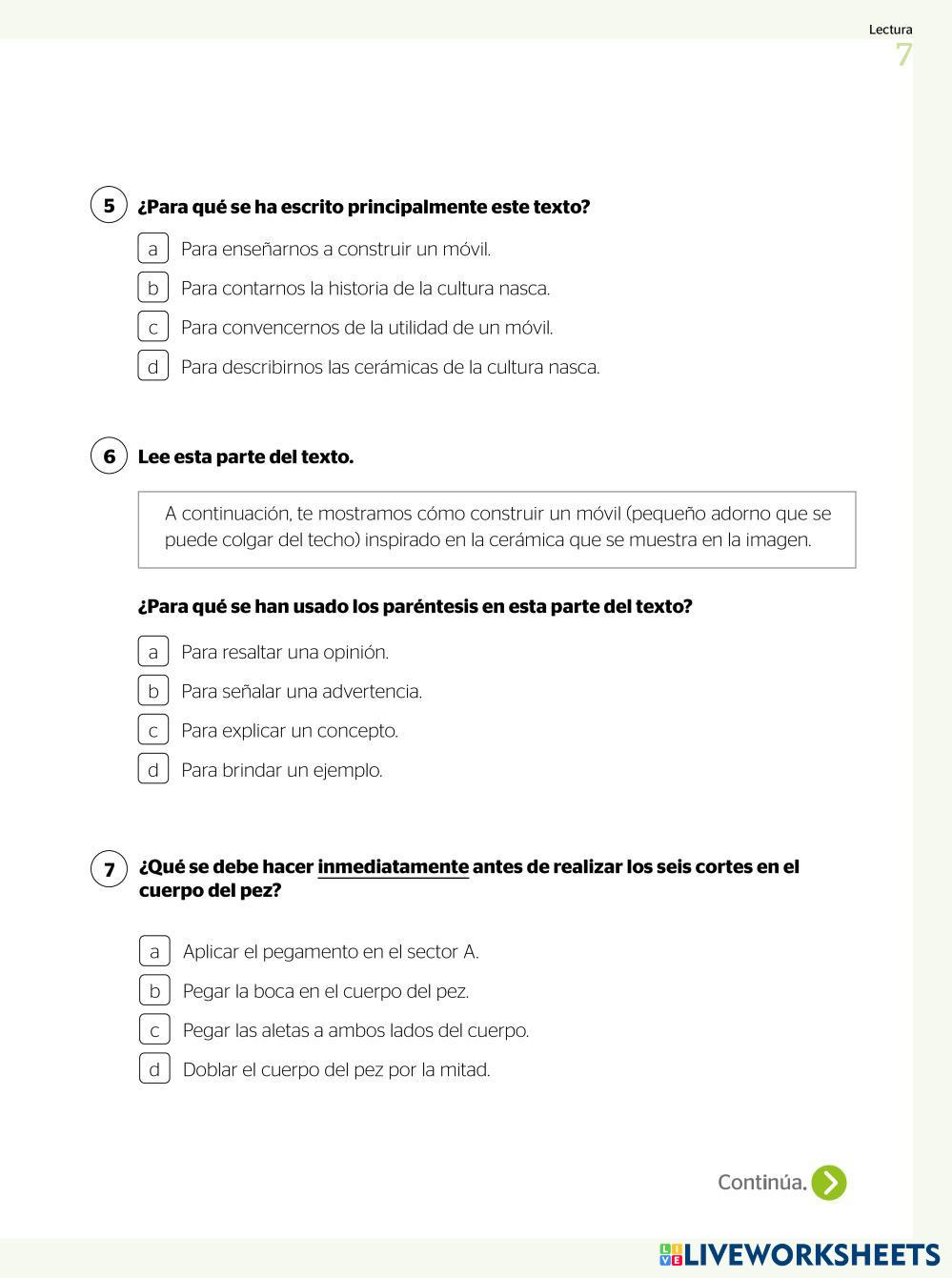This screenshot has width=952, height=1278.
Task: Click the circled question number 7
Action: pyautogui.click(x=110, y=868)
